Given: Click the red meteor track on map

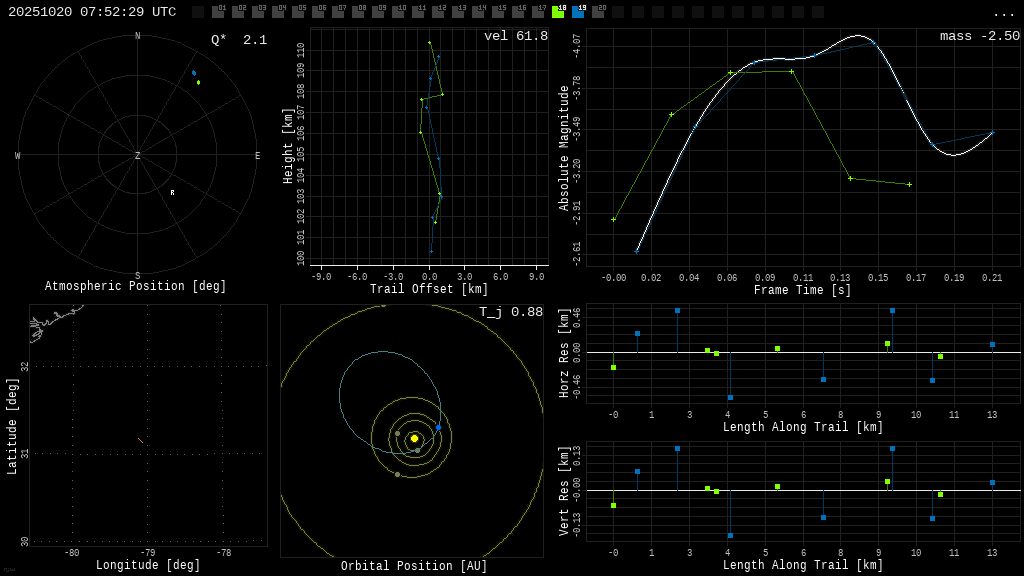Looking at the screenshot, I should click(x=140, y=440).
